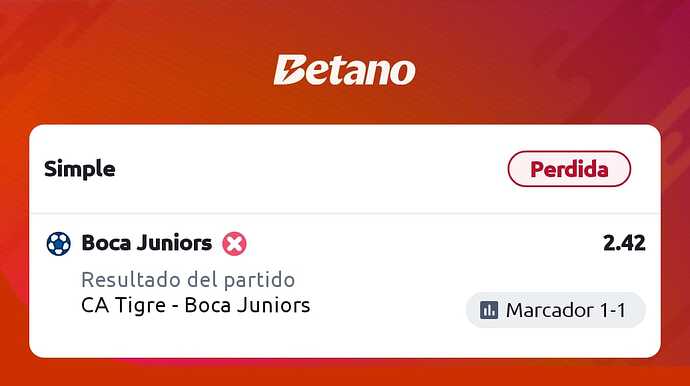Click the divider line under Simple header
The image size is (690, 386).
[x=345, y=213]
